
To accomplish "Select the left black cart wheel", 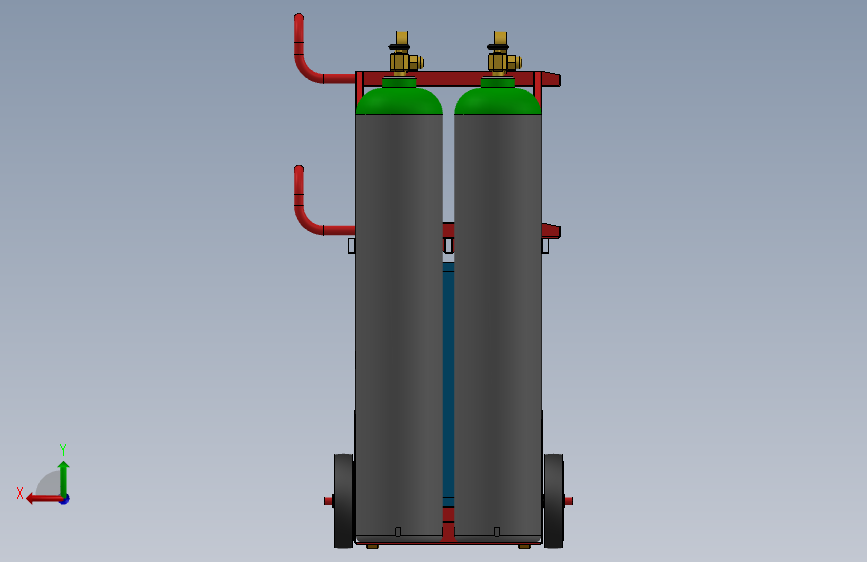I will tap(343, 501).
